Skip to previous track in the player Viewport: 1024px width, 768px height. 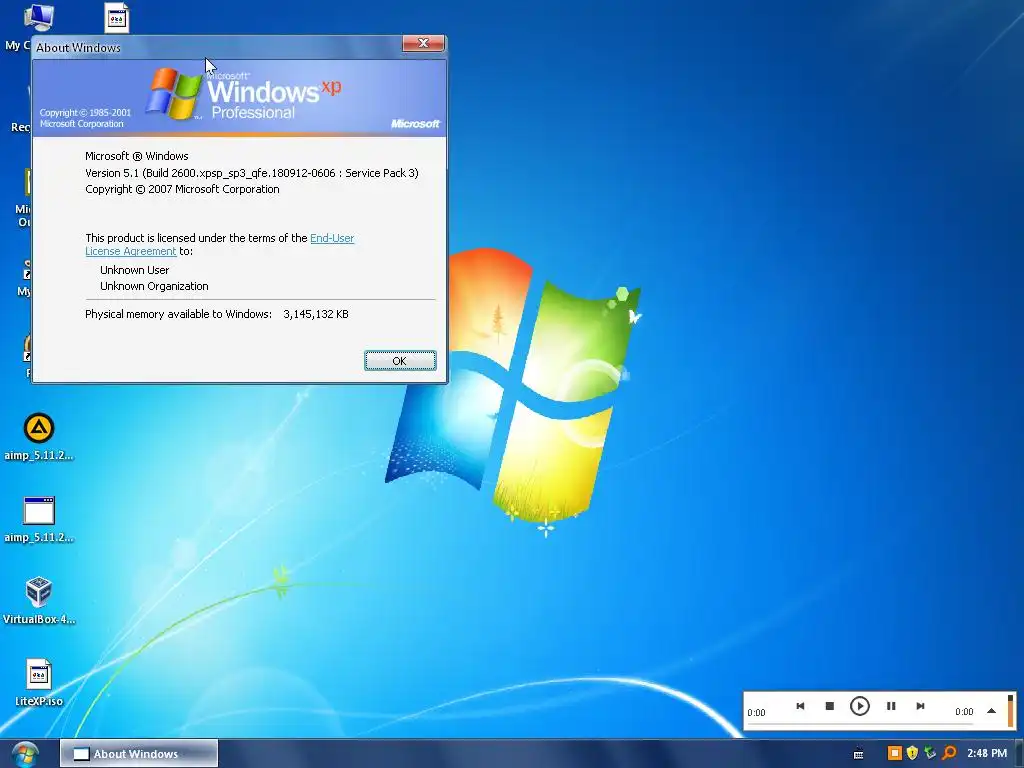[800, 706]
